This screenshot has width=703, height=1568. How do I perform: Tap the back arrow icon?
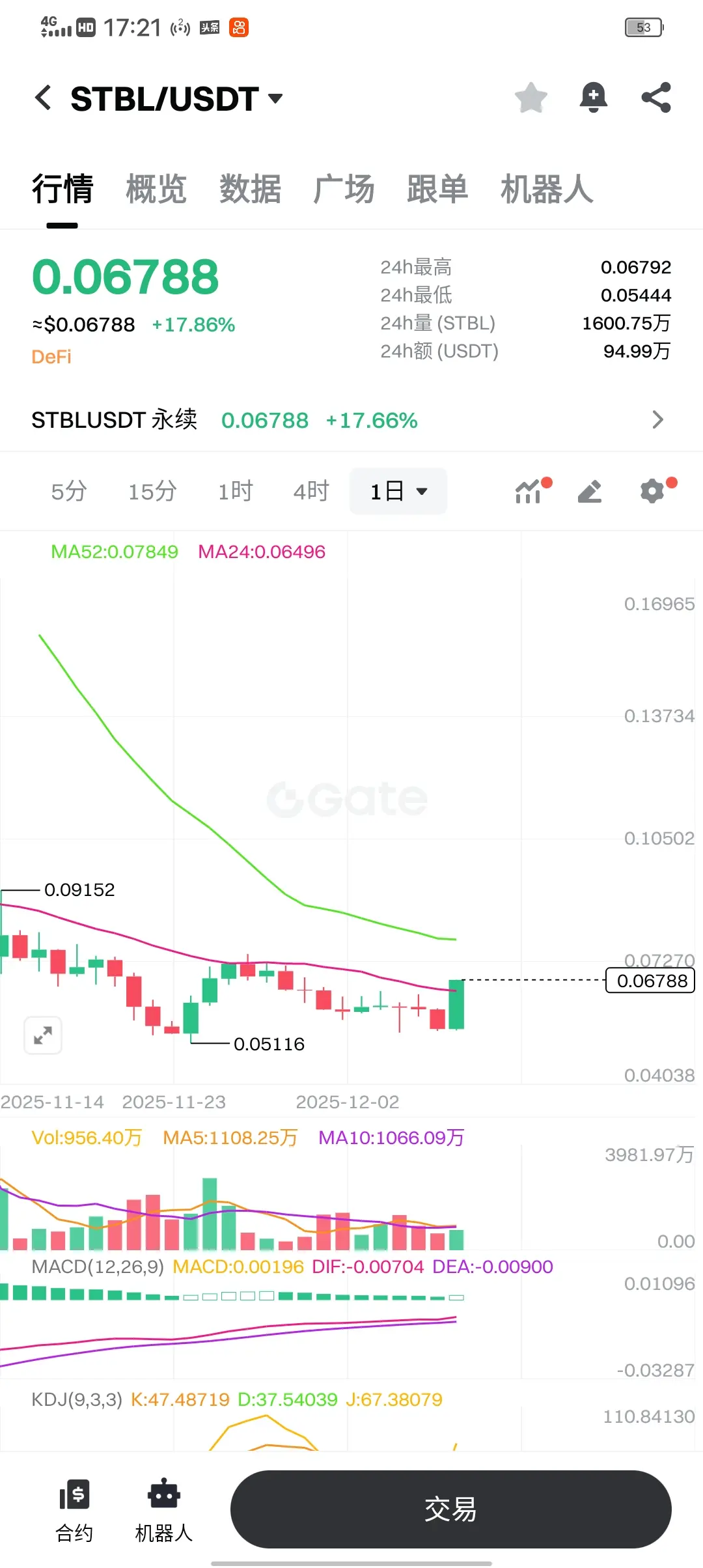click(x=43, y=98)
